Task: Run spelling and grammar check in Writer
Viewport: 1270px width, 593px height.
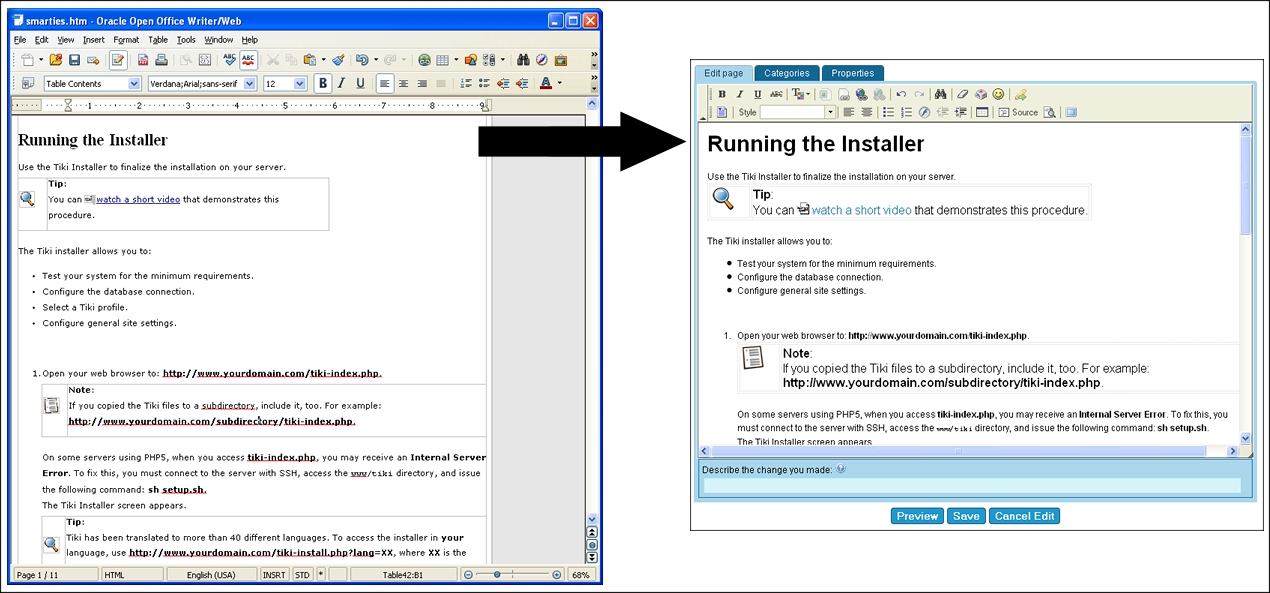Action: point(230,60)
